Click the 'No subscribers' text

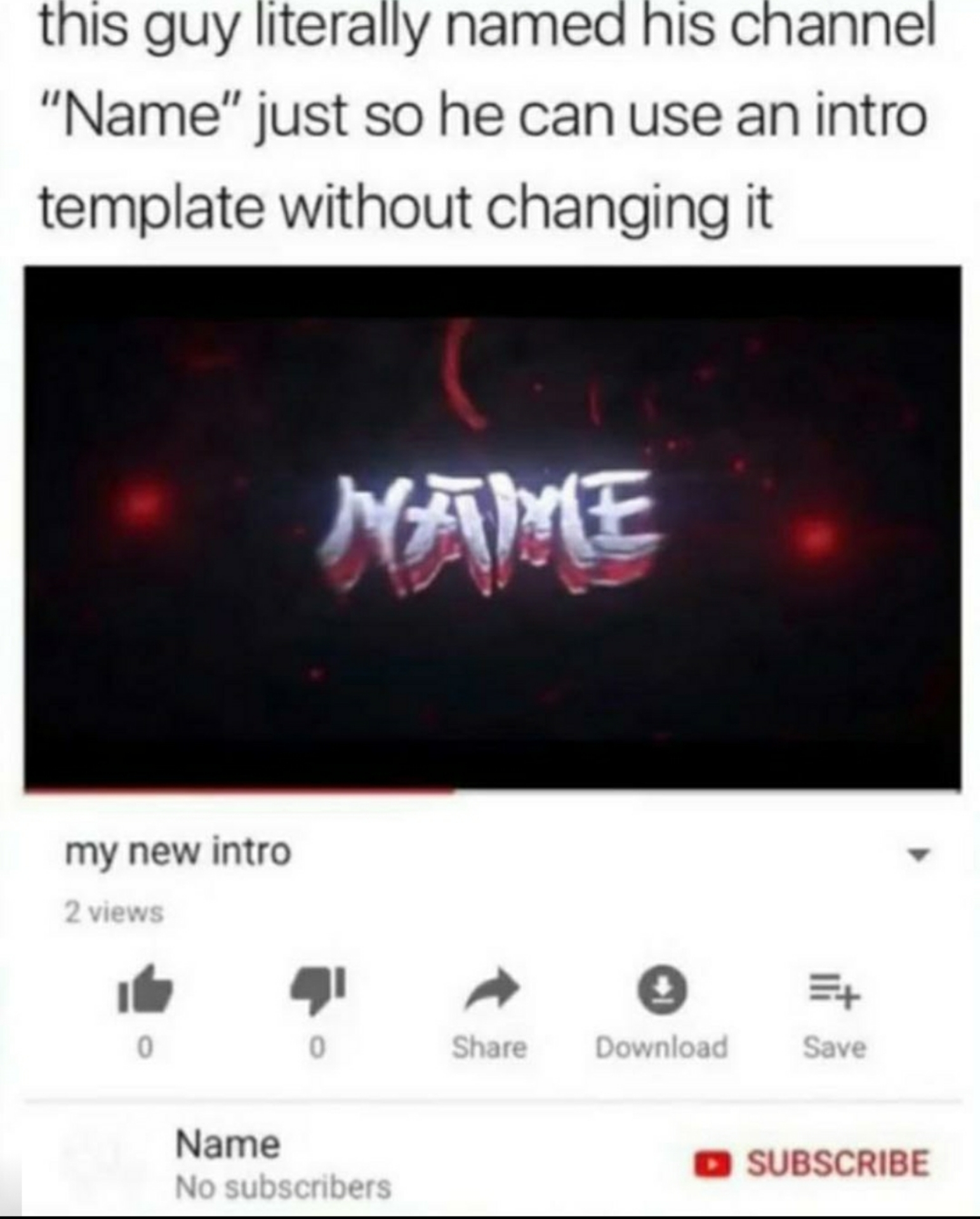pyautogui.click(x=283, y=1187)
